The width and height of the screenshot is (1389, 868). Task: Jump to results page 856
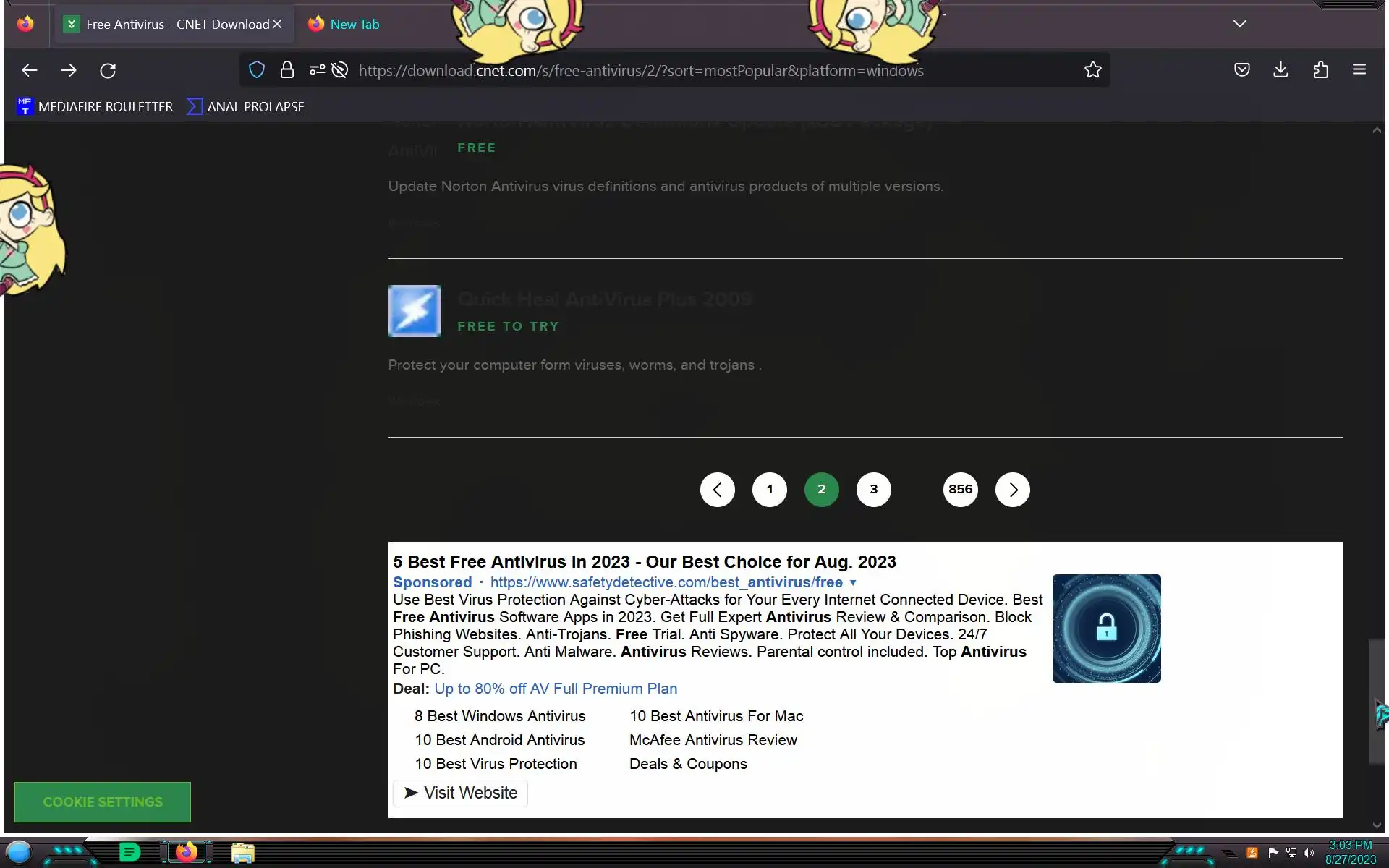coord(960,490)
